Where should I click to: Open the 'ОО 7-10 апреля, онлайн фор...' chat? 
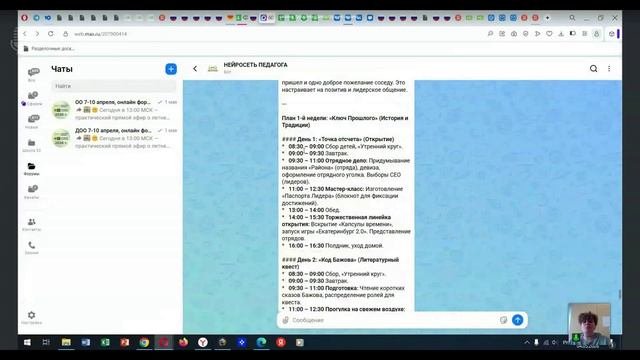(x=114, y=109)
